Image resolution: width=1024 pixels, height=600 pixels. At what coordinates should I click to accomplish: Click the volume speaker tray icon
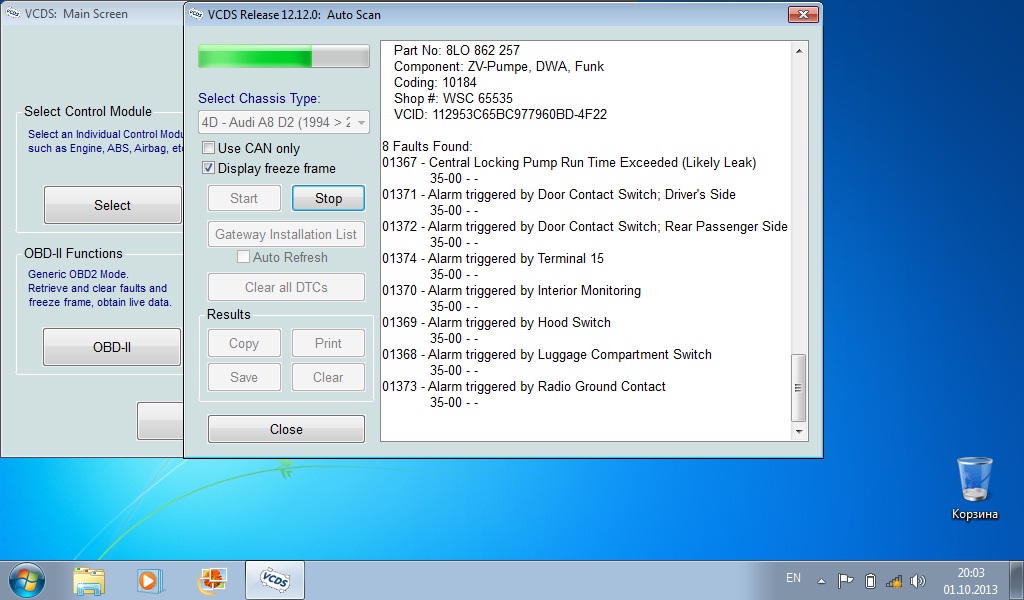(918, 580)
